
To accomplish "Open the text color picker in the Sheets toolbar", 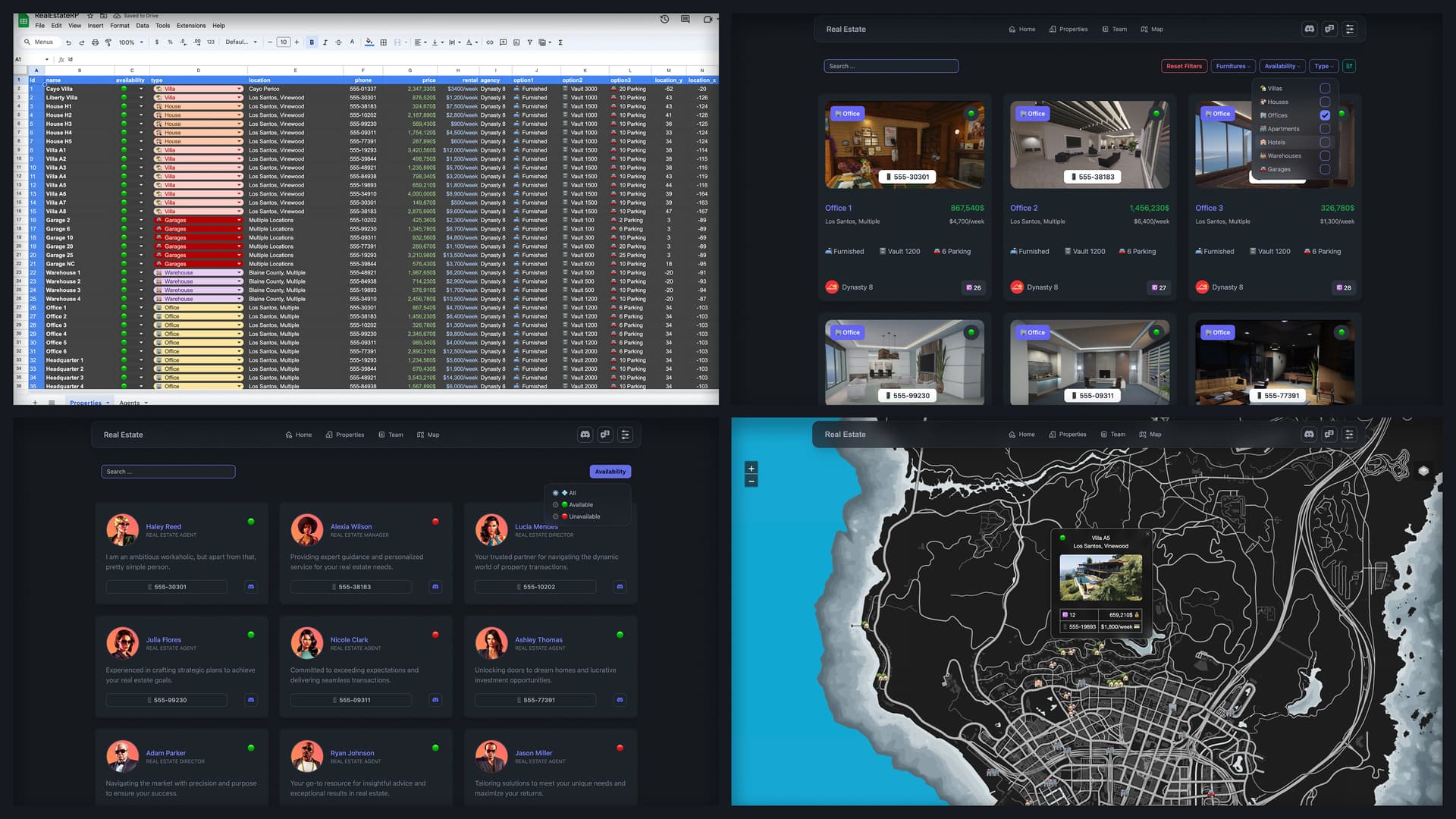I will (350, 42).
